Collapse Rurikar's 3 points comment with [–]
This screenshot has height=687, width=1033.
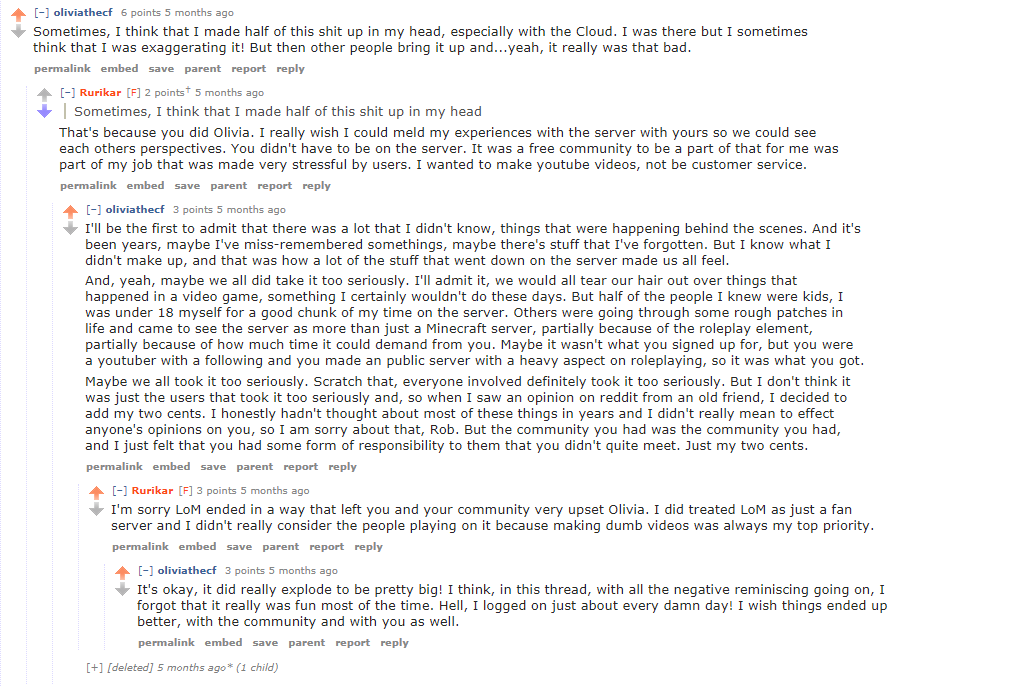click(x=119, y=491)
